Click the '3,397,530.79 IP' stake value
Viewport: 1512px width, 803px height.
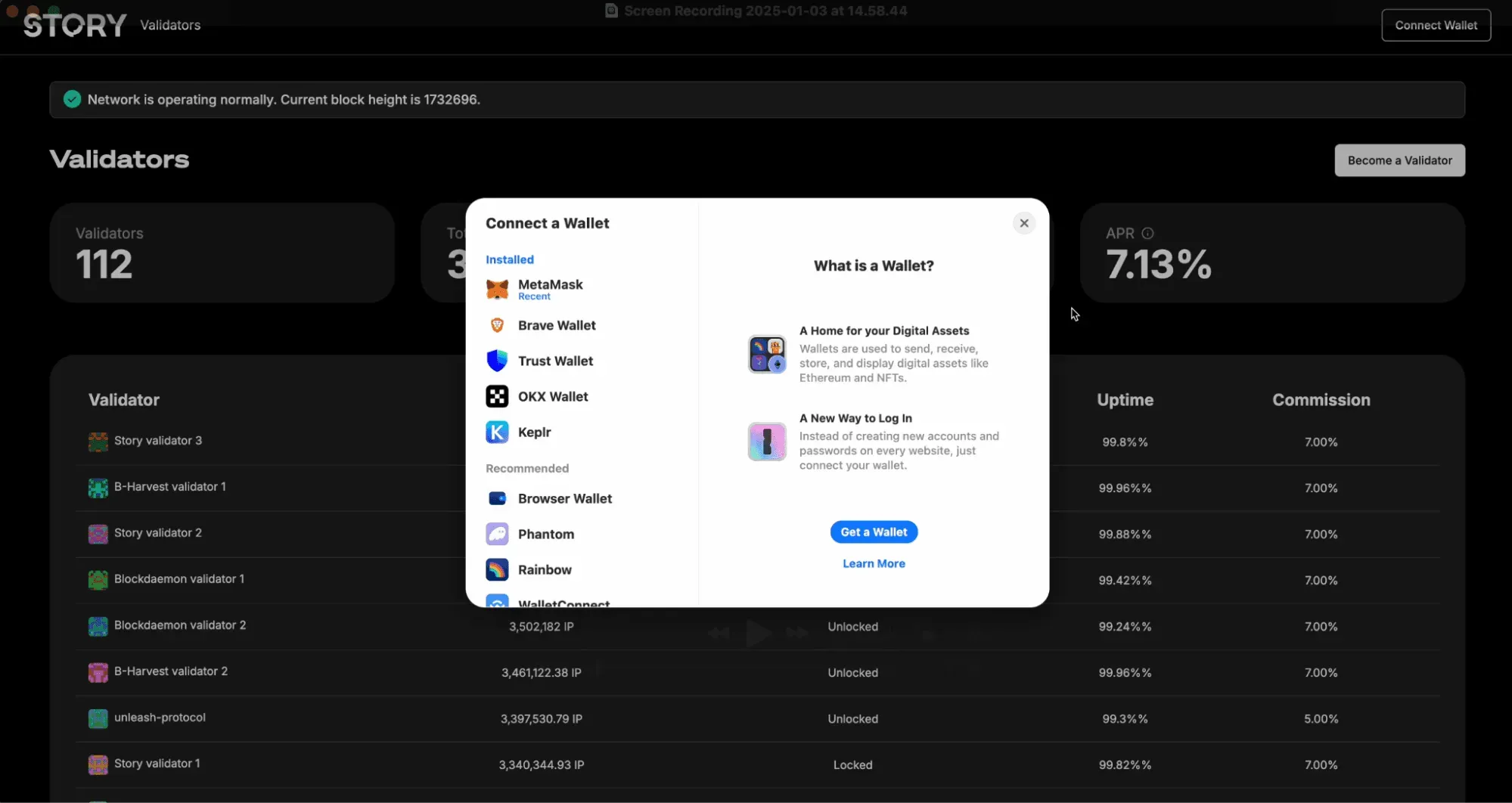(x=542, y=719)
